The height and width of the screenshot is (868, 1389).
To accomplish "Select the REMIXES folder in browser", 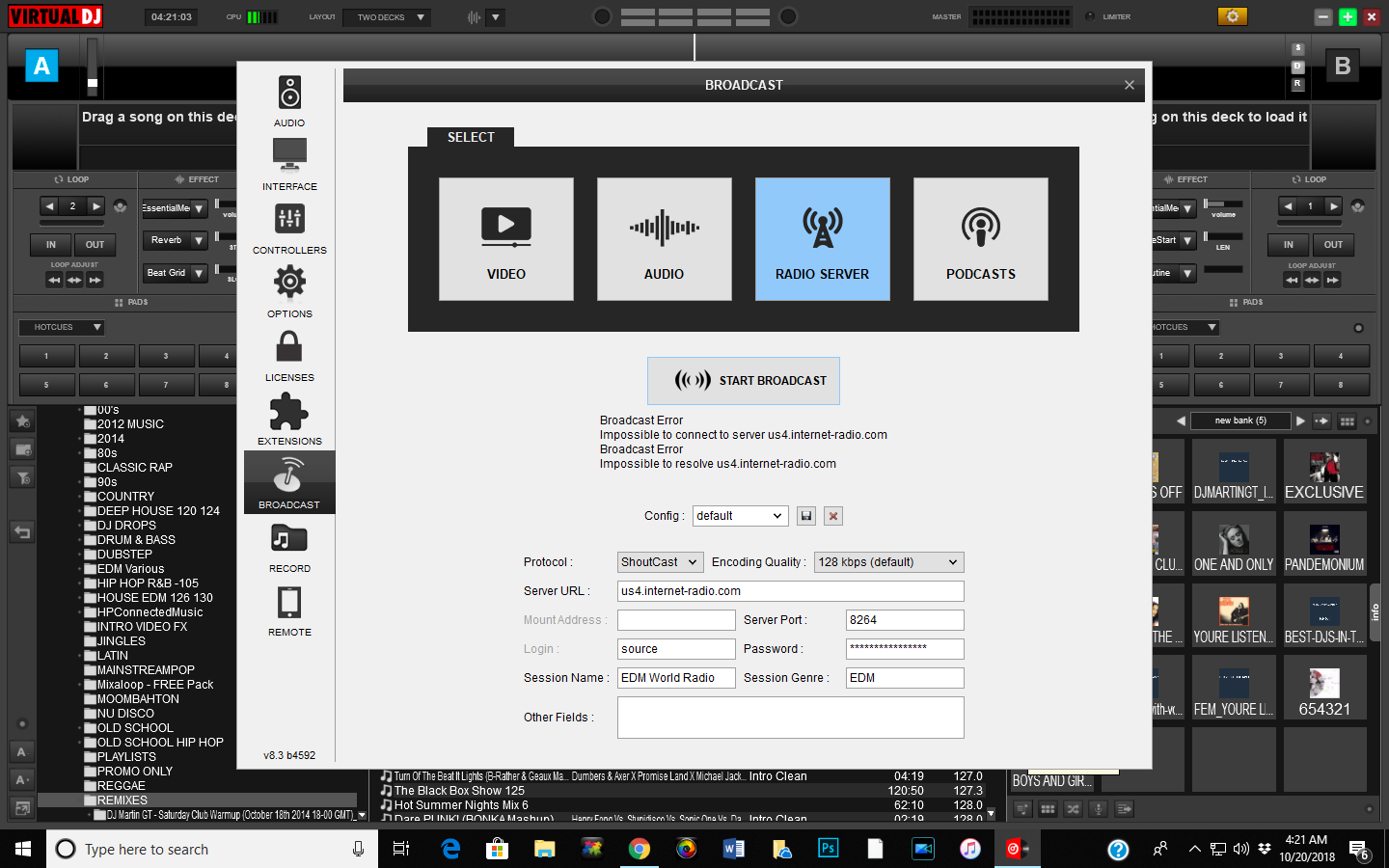I will pos(123,800).
